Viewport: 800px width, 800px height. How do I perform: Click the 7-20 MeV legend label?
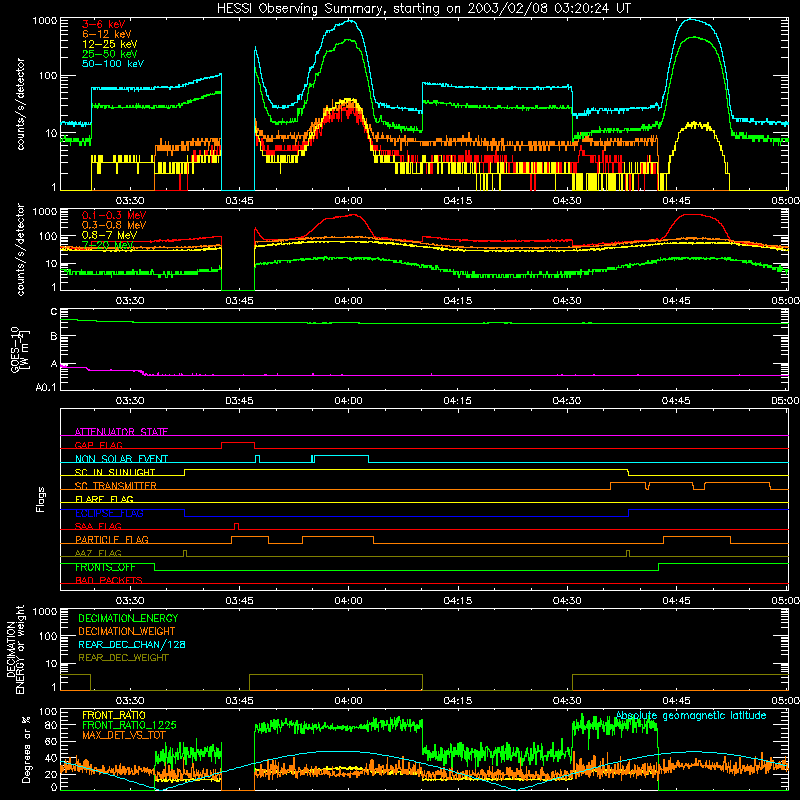point(107,245)
